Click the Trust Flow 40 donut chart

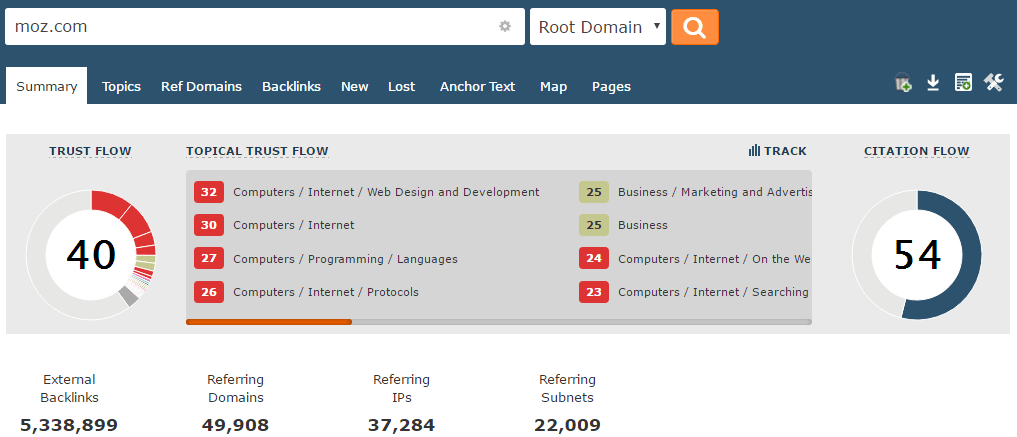[x=91, y=255]
